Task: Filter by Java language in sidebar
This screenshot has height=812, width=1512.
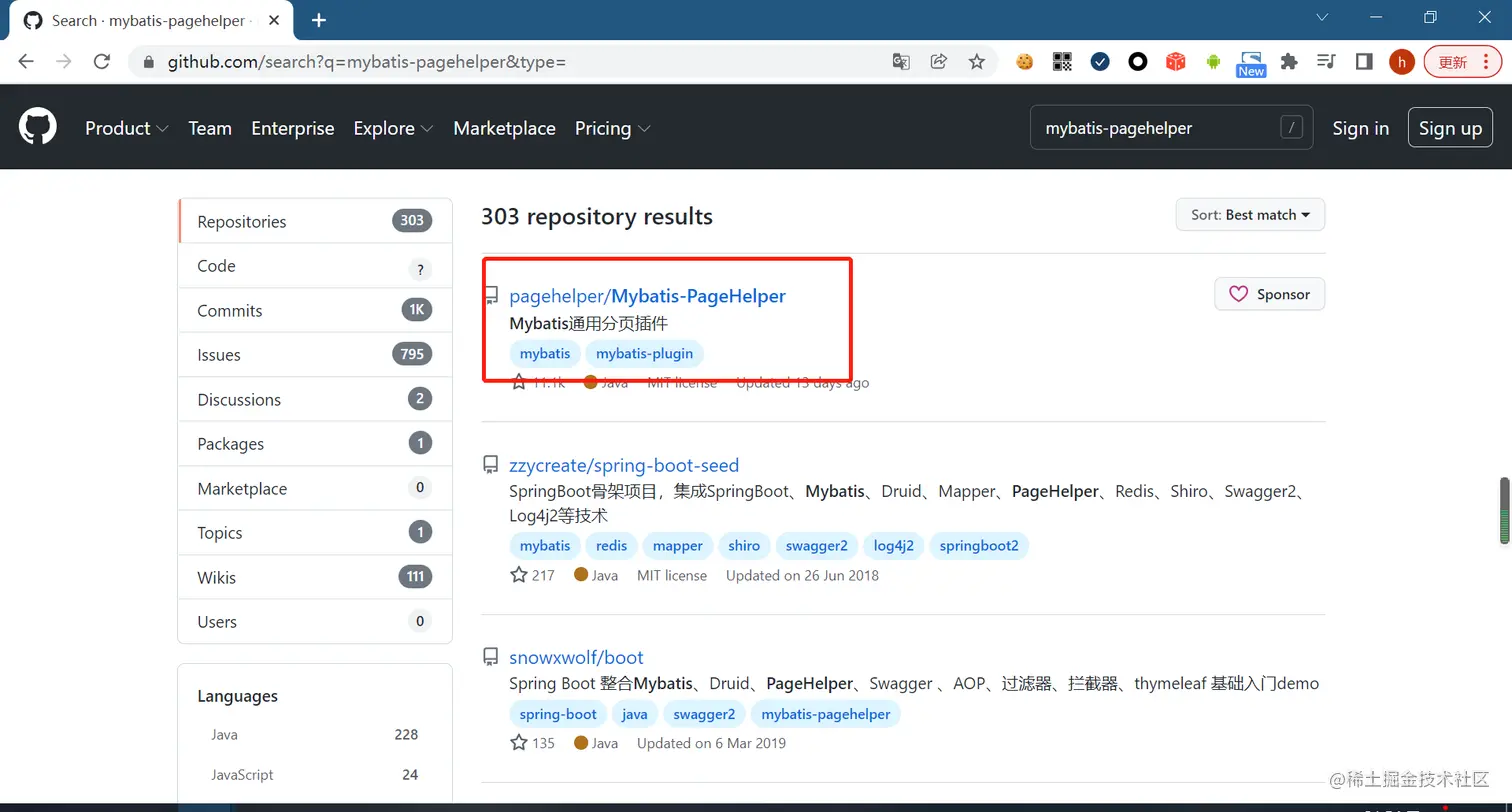Action: point(314,734)
